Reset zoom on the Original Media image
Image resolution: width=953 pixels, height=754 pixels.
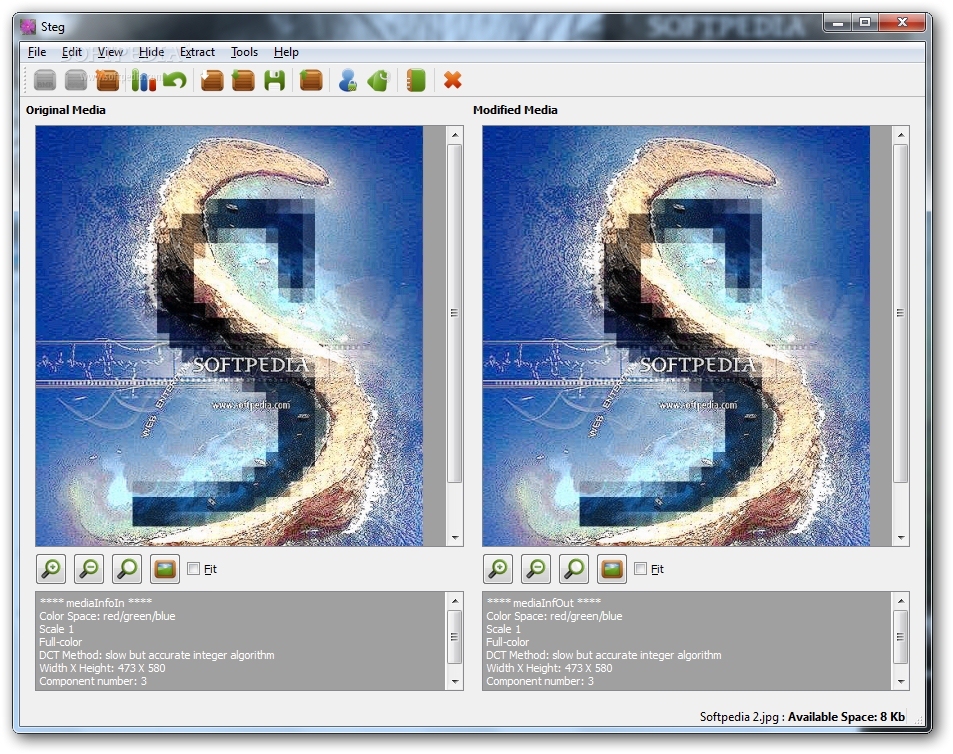(x=127, y=569)
